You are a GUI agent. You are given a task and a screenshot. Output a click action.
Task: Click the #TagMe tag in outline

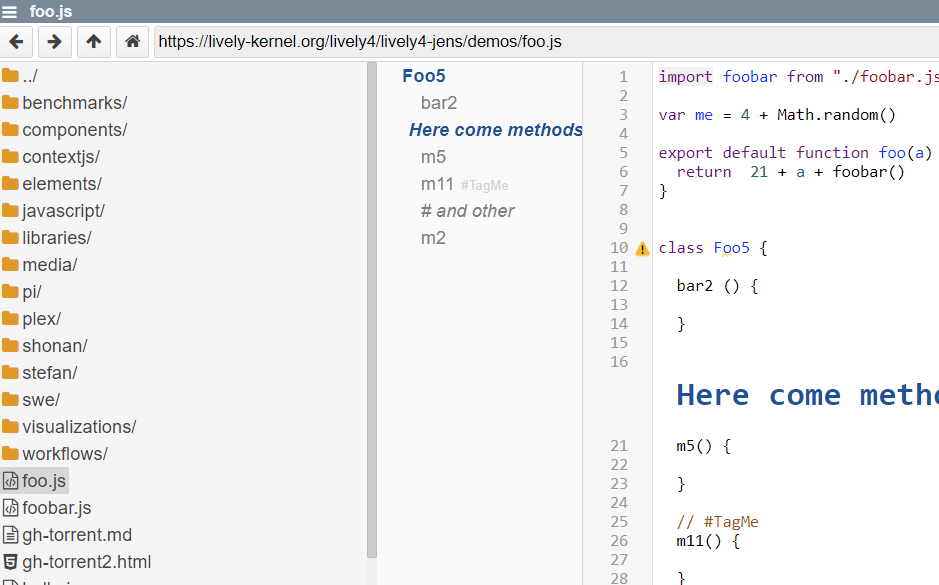coord(485,186)
